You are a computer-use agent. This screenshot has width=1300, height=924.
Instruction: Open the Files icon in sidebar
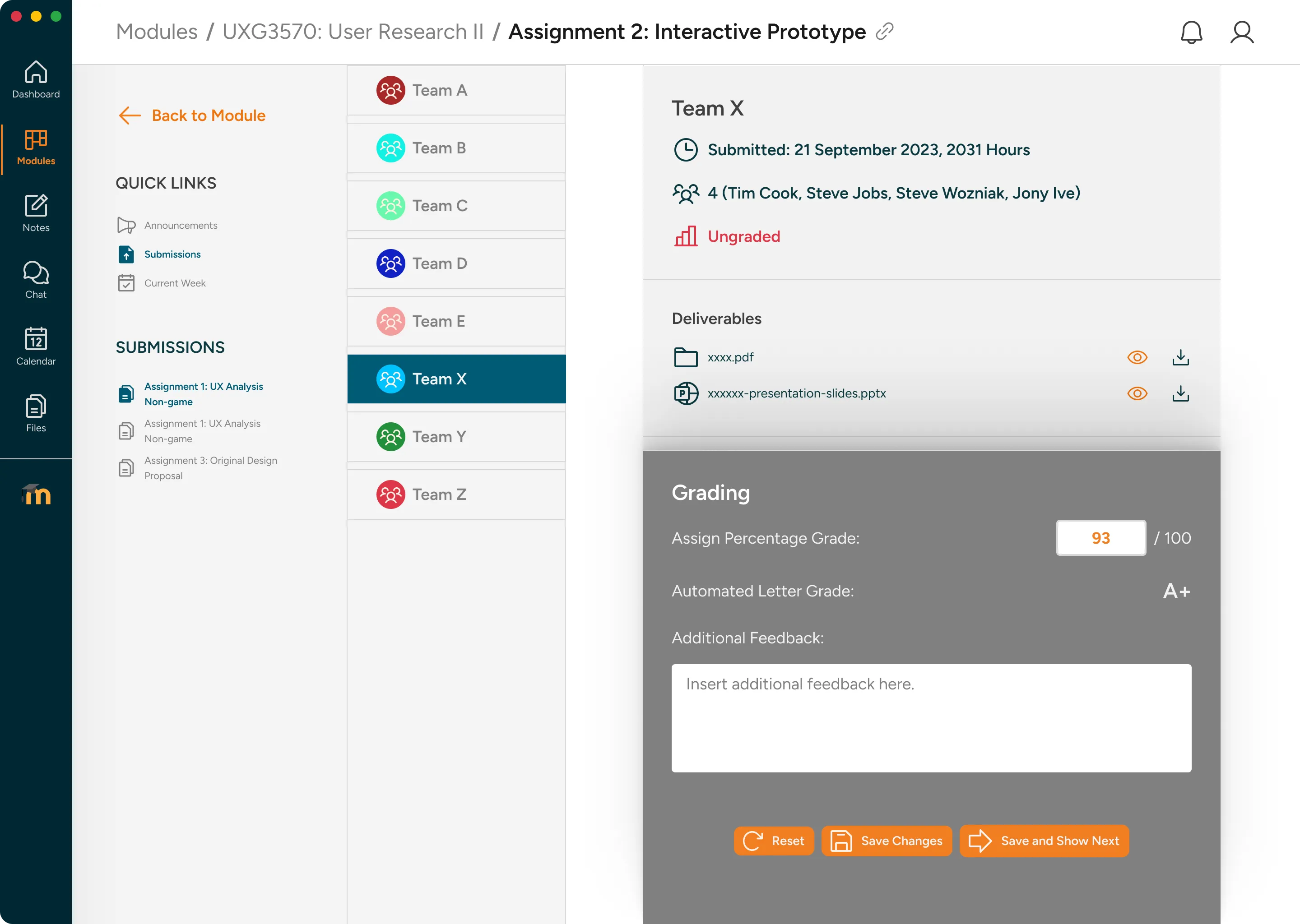pyautogui.click(x=36, y=406)
